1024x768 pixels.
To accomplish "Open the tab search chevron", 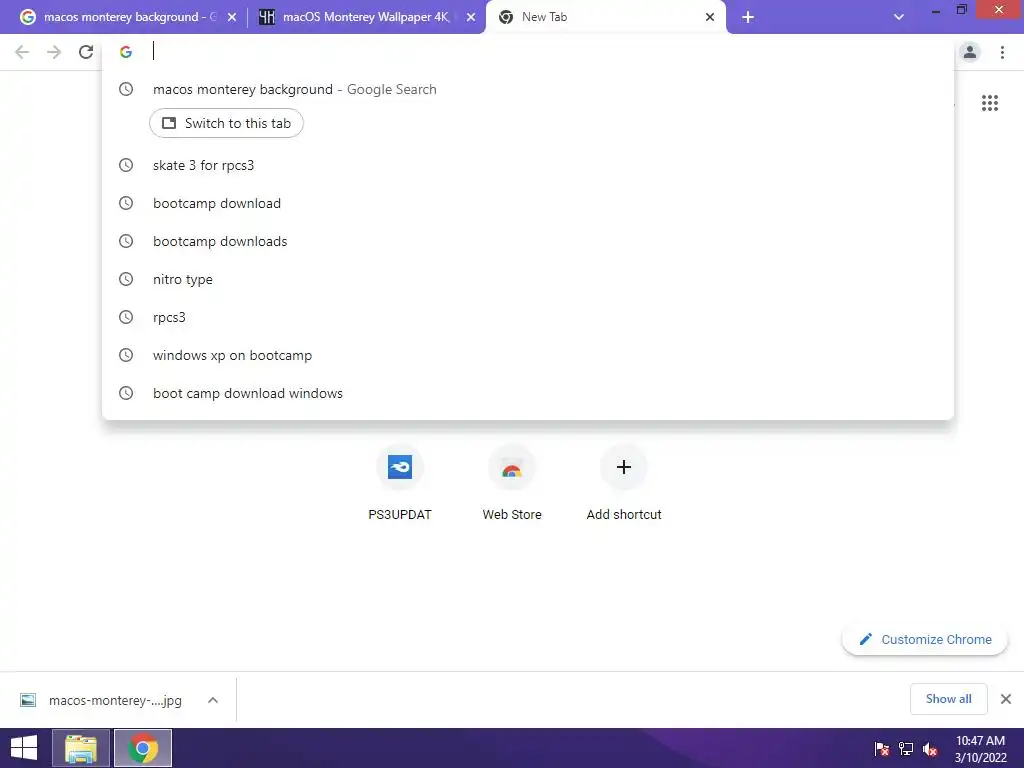I will tap(899, 17).
